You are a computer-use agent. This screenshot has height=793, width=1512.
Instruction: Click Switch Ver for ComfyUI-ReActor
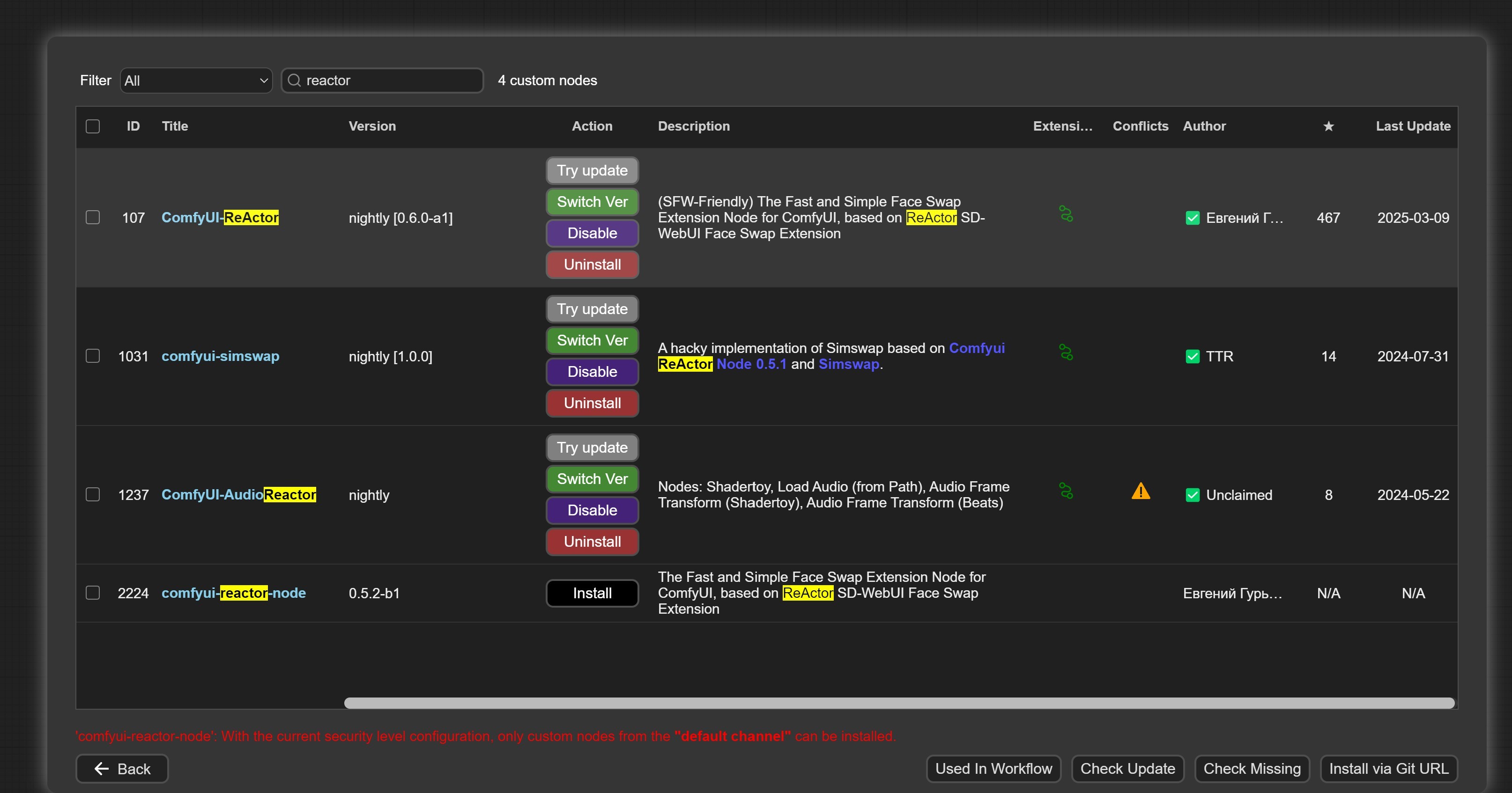[592, 202]
